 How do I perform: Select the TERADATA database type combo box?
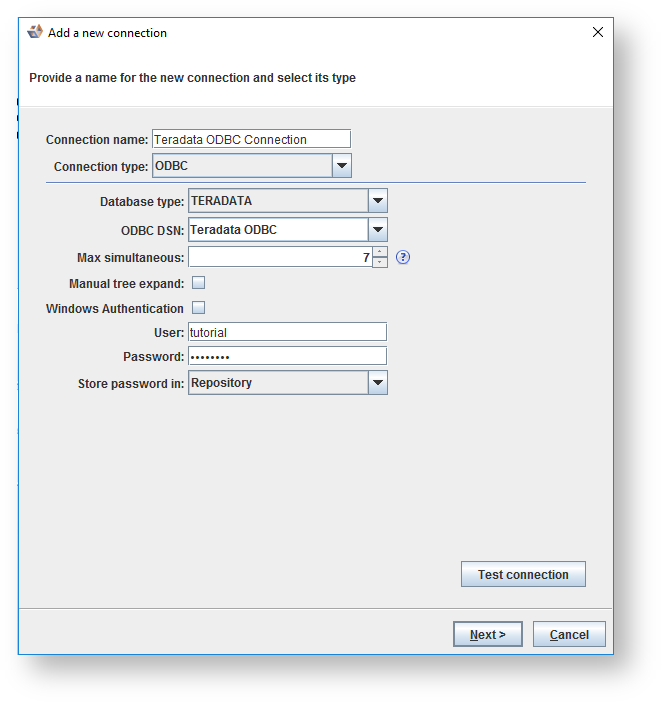pyautogui.click(x=277, y=201)
